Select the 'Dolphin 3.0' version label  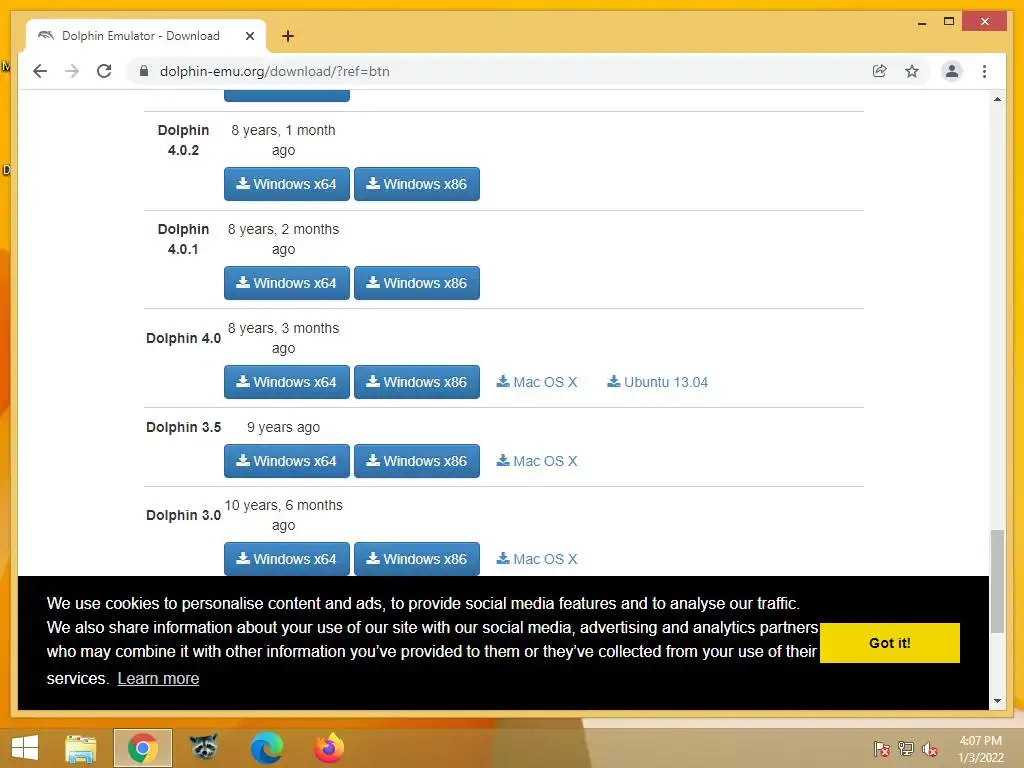pyautogui.click(x=184, y=515)
